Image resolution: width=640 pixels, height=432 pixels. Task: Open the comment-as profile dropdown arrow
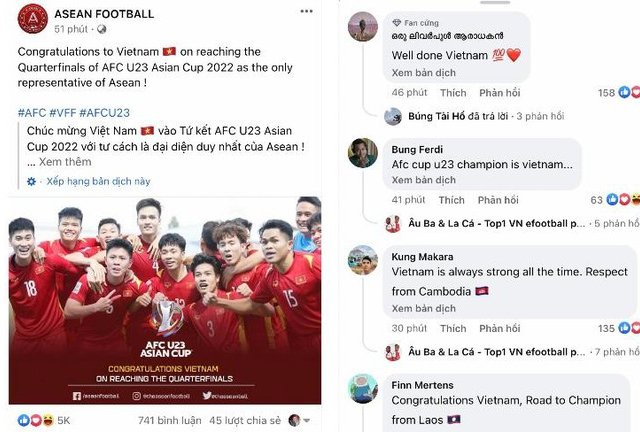tap(307, 421)
